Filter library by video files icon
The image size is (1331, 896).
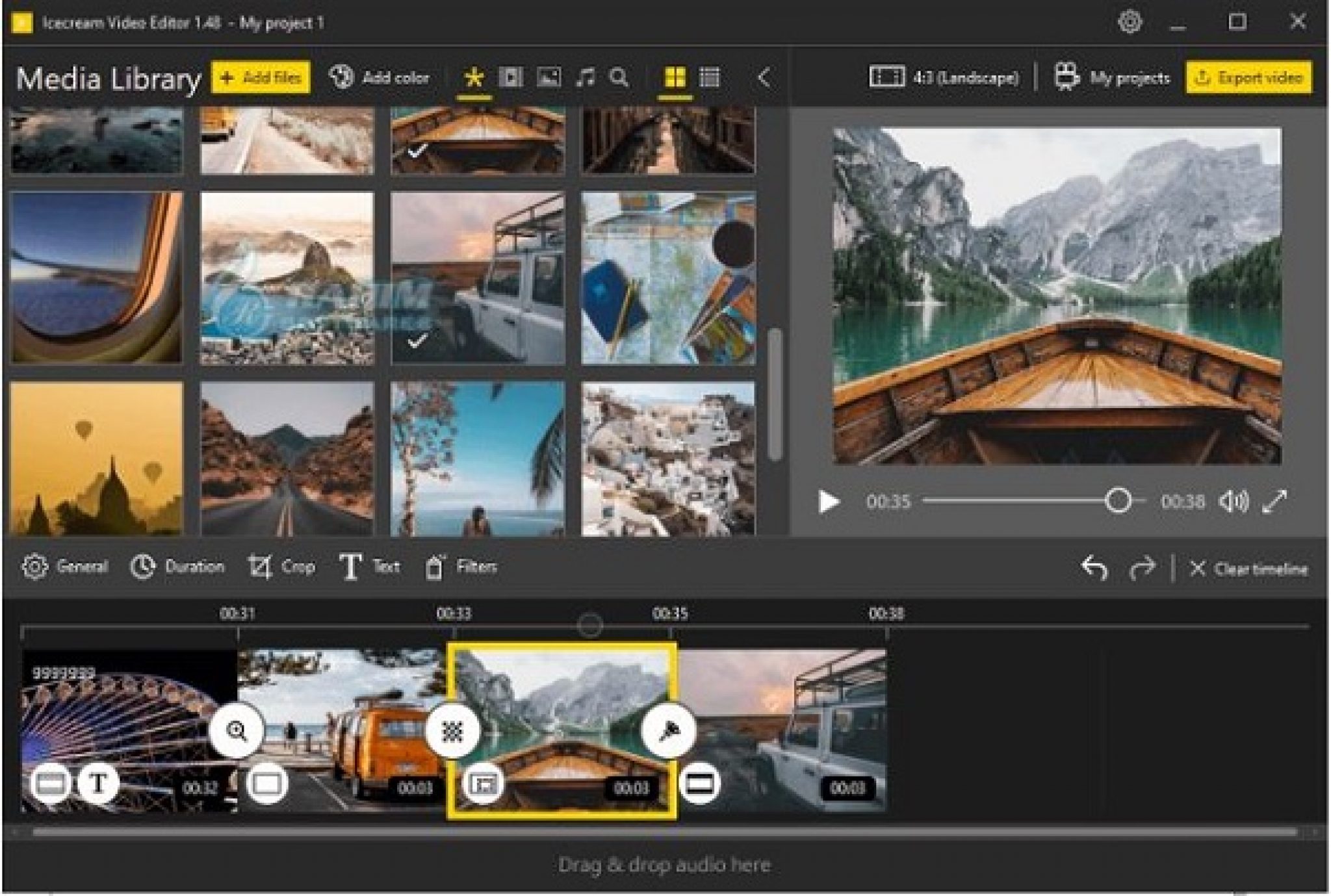[511, 78]
